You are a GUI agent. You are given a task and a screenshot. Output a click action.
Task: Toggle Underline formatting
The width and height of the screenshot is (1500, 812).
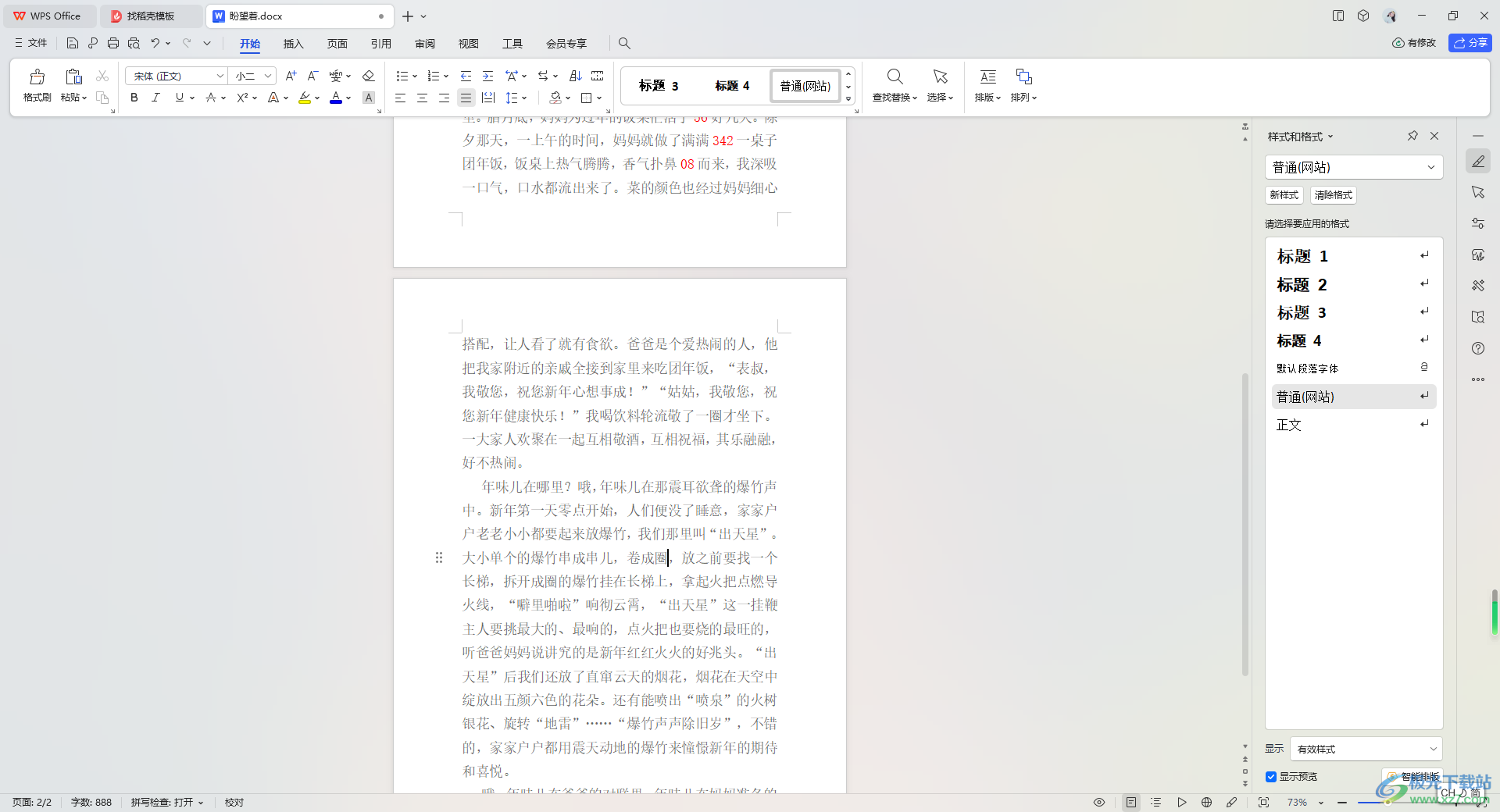tap(180, 98)
